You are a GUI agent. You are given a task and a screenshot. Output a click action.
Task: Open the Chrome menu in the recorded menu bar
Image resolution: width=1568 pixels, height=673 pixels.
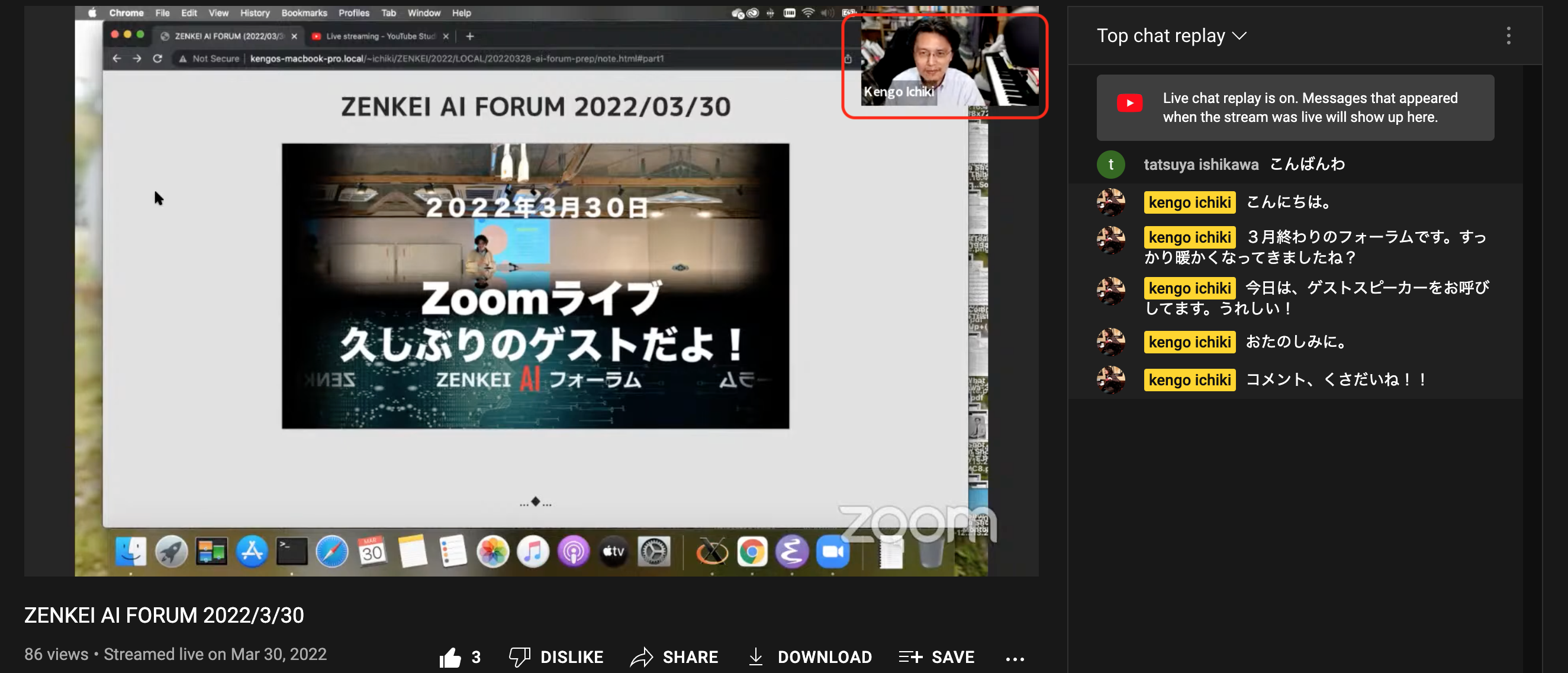[126, 13]
